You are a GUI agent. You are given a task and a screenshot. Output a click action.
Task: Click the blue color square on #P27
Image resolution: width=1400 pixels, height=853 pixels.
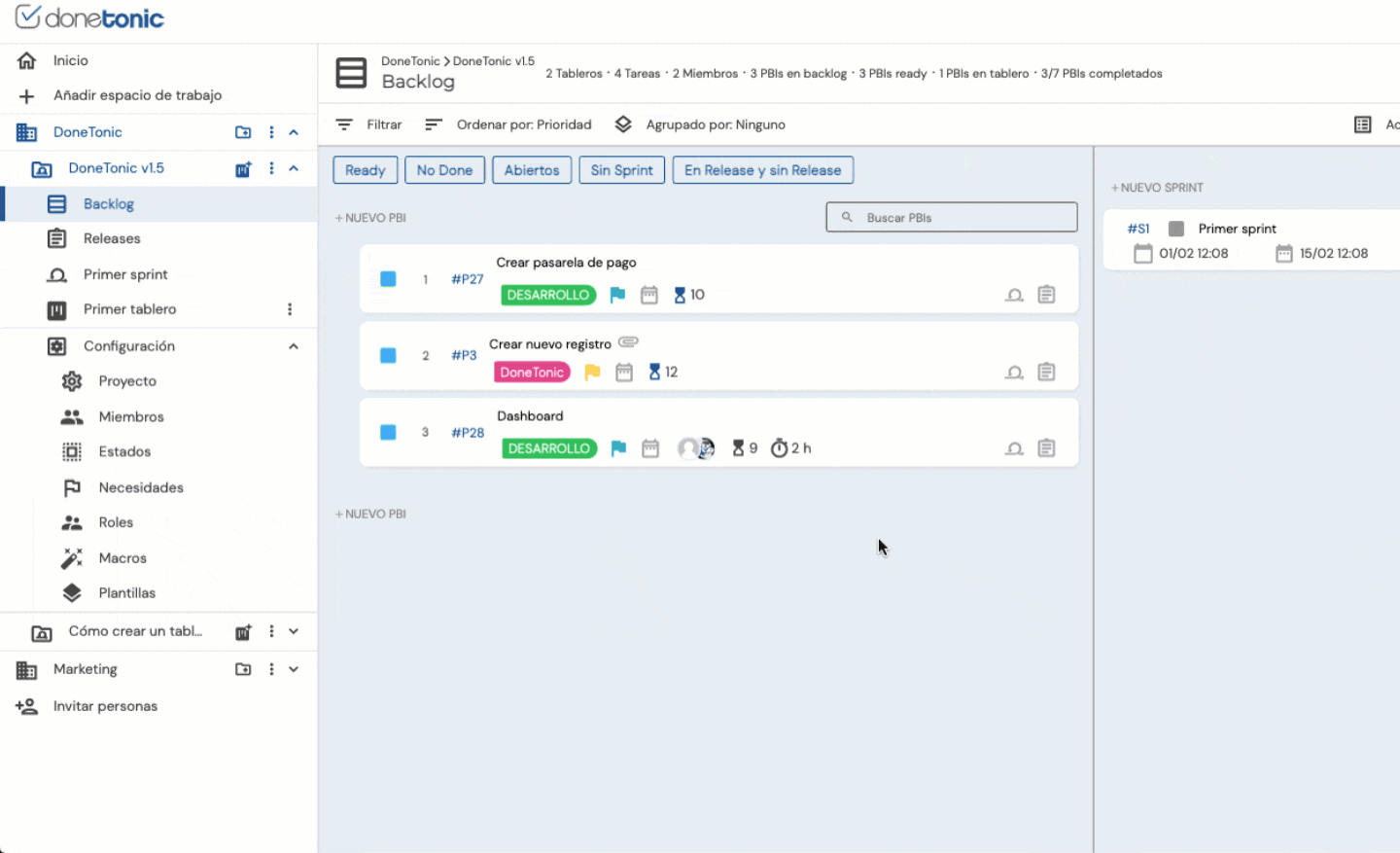point(388,279)
